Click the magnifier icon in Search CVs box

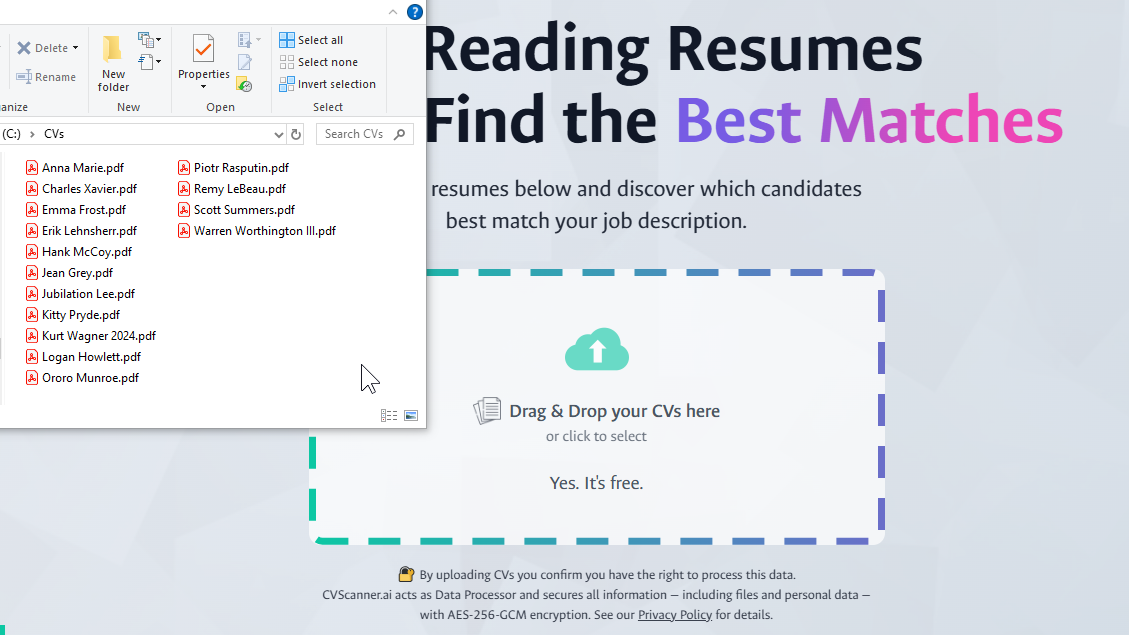tap(400, 134)
